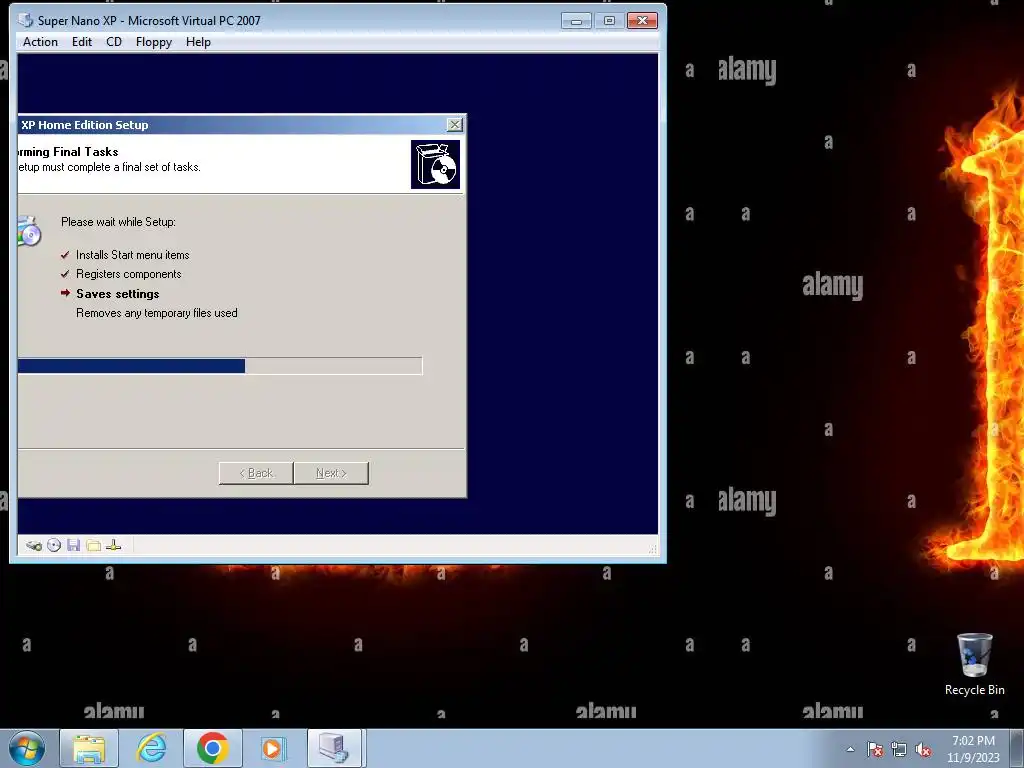Open the Floppy menu
Viewport: 1024px width, 768px height.
pyautogui.click(x=153, y=42)
